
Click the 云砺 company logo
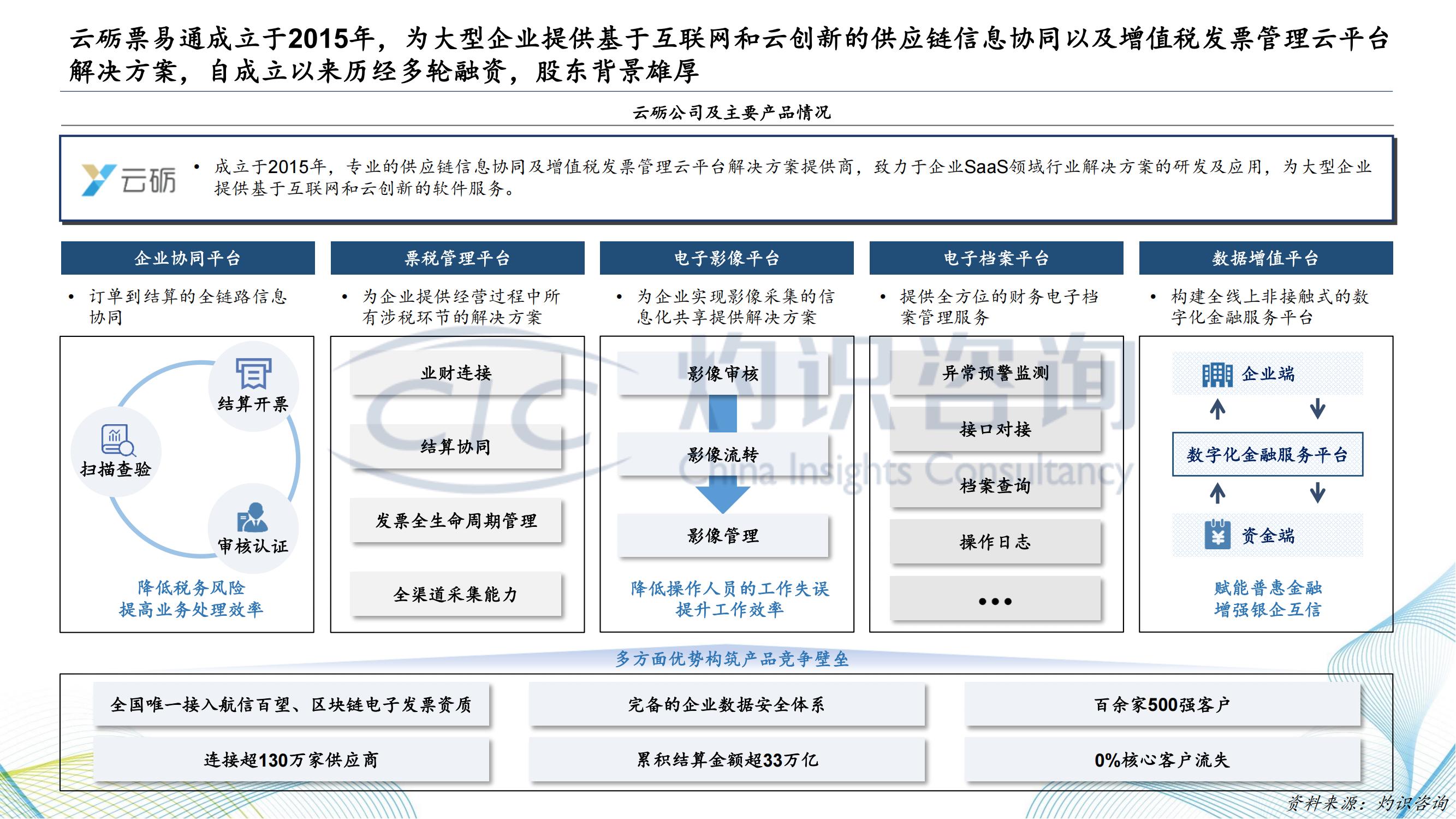[128, 180]
